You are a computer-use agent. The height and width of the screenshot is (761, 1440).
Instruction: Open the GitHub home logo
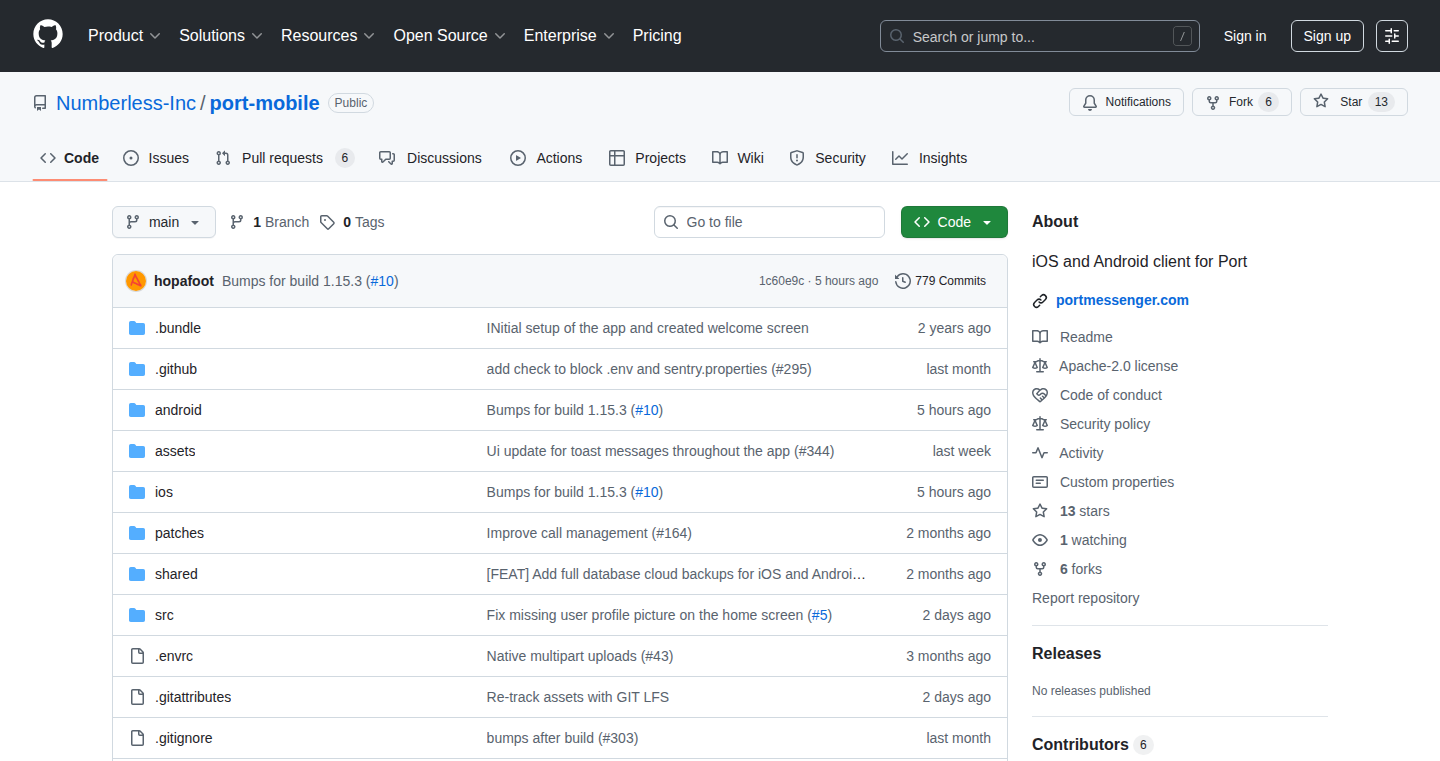click(x=48, y=35)
